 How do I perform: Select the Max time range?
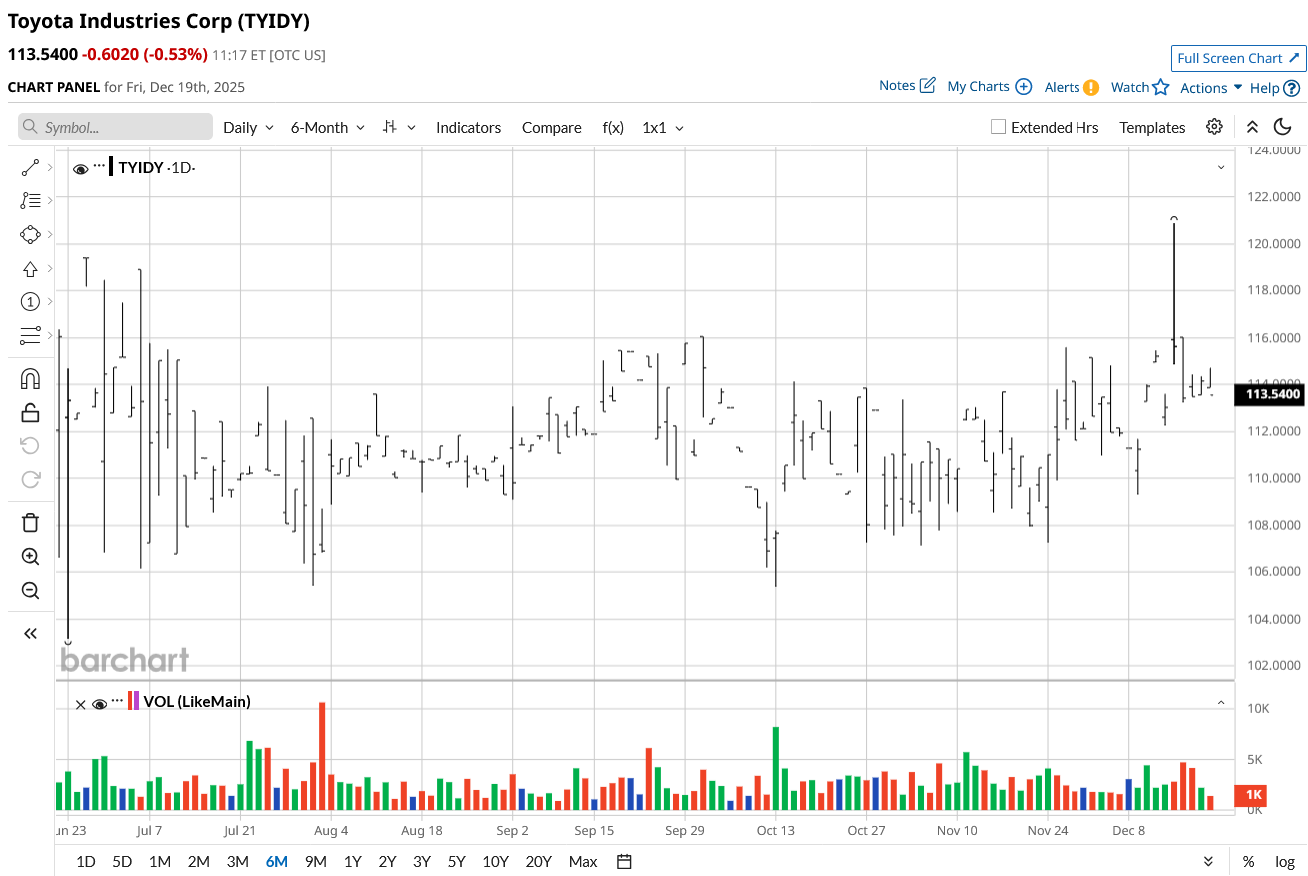pyautogui.click(x=583, y=862)
